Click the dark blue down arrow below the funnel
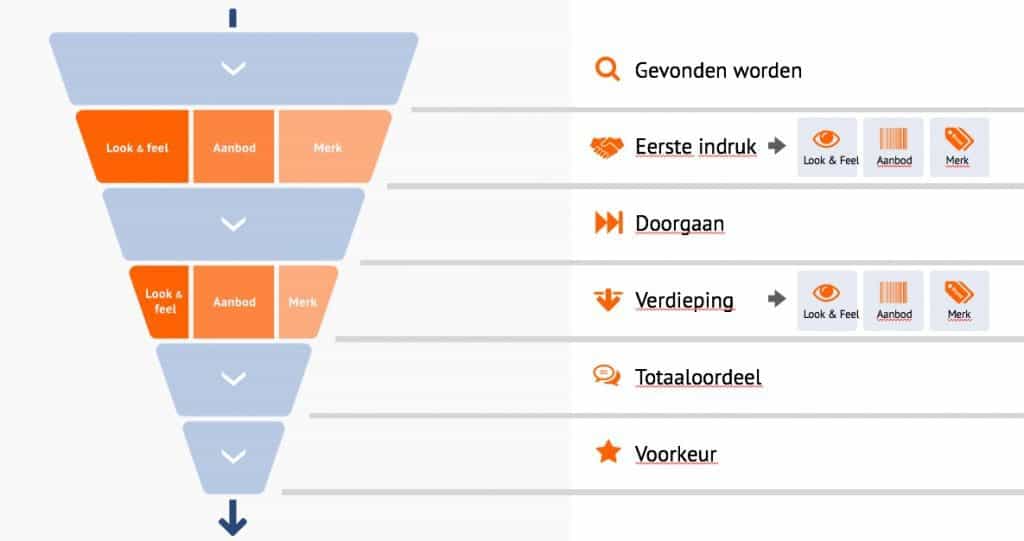This screenshot has height=541, width=1024. point(233,517)
